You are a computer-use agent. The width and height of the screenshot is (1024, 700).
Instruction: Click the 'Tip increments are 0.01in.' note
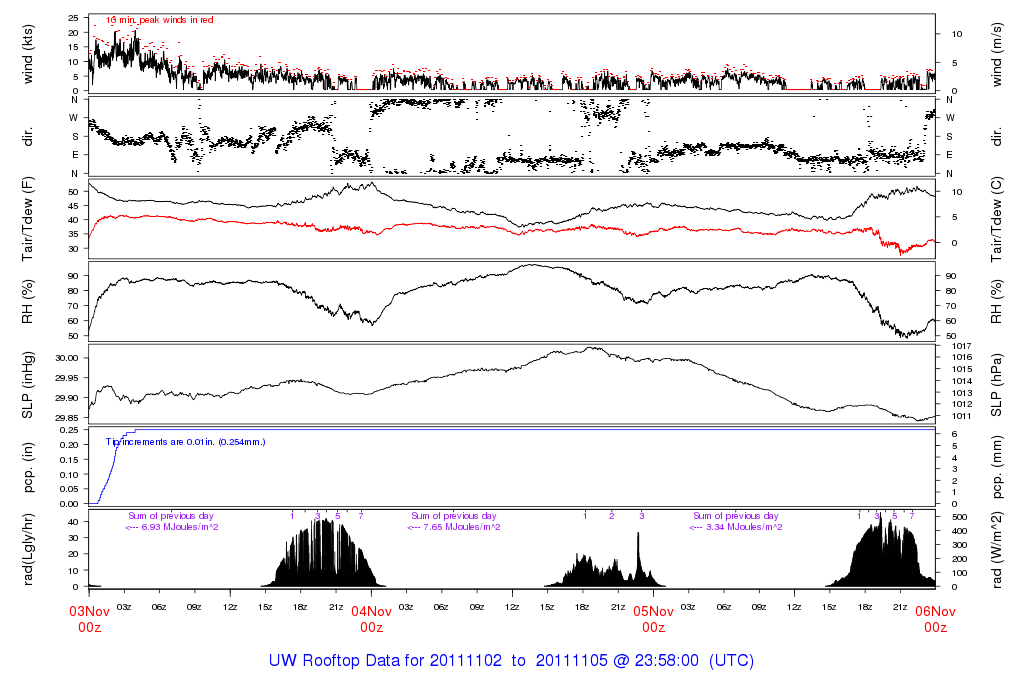pyautogui.click(x=185, y=441)
